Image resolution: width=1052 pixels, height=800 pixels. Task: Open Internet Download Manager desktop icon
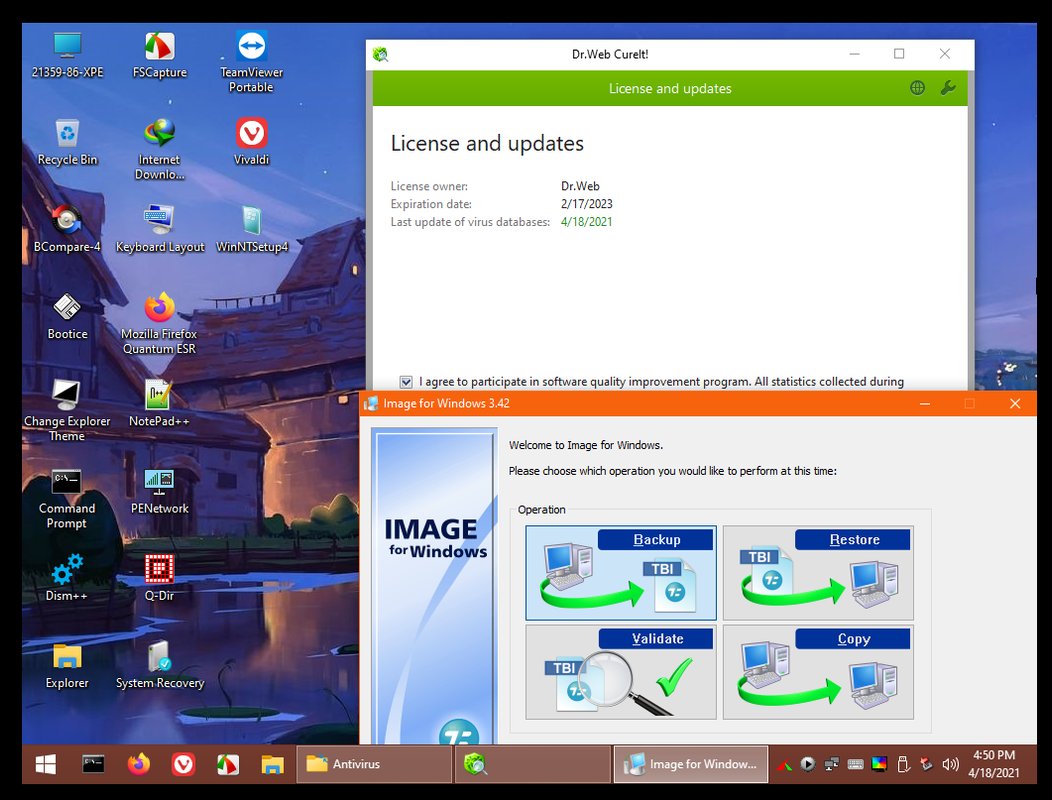[x=160, y=149]
